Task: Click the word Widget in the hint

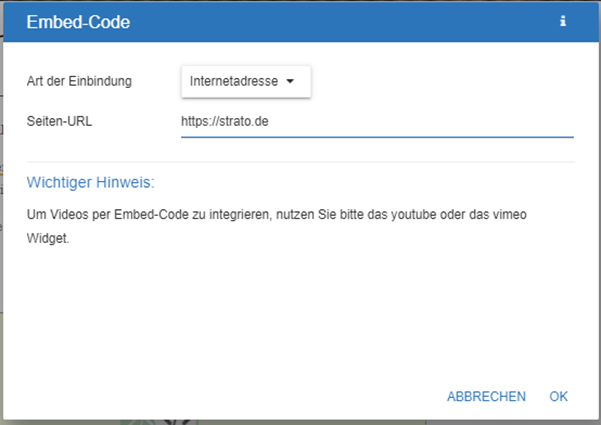Action: [47, 239]
